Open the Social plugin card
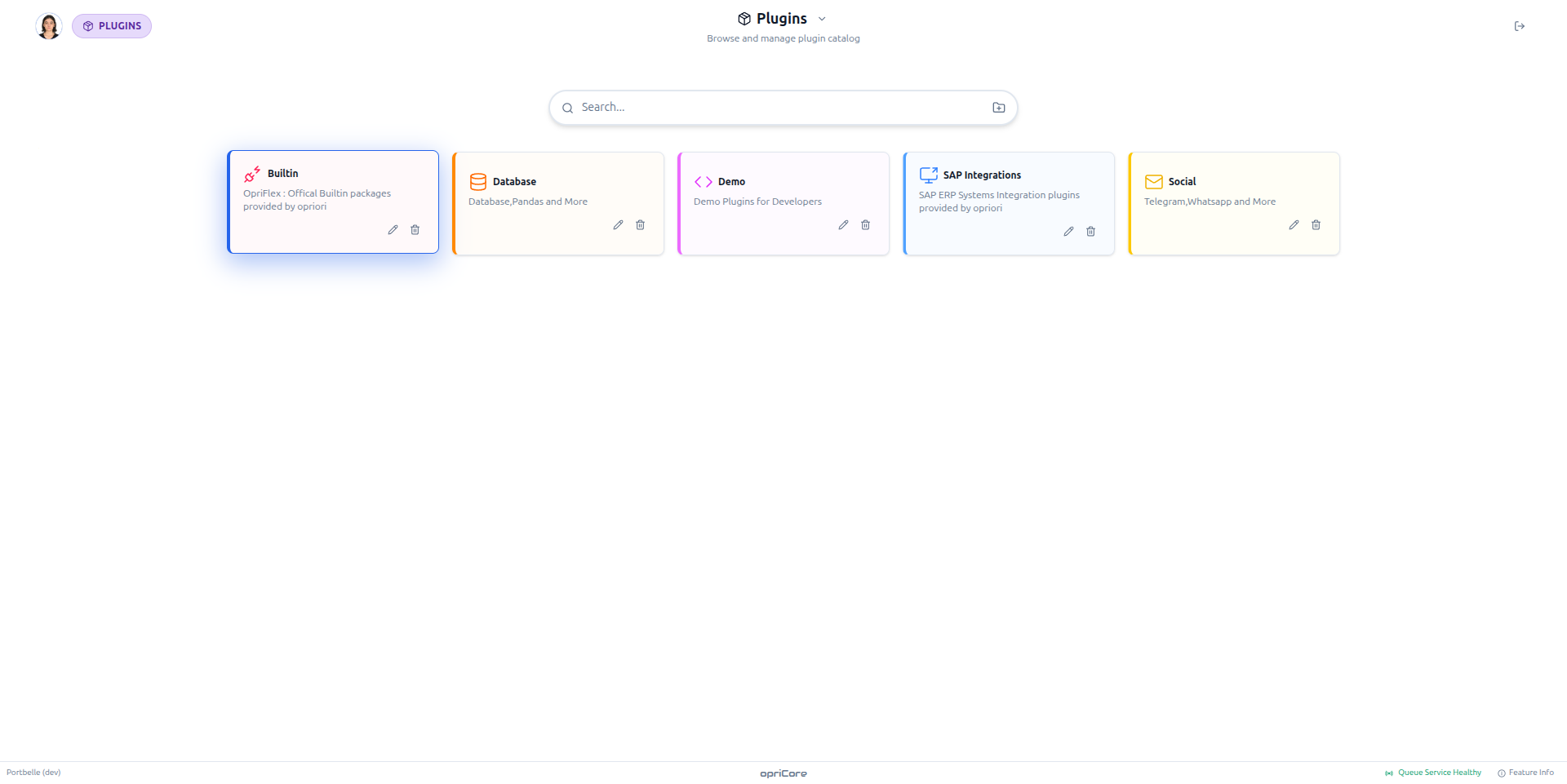1567x784 pixels. click(x=1234, y=204)
